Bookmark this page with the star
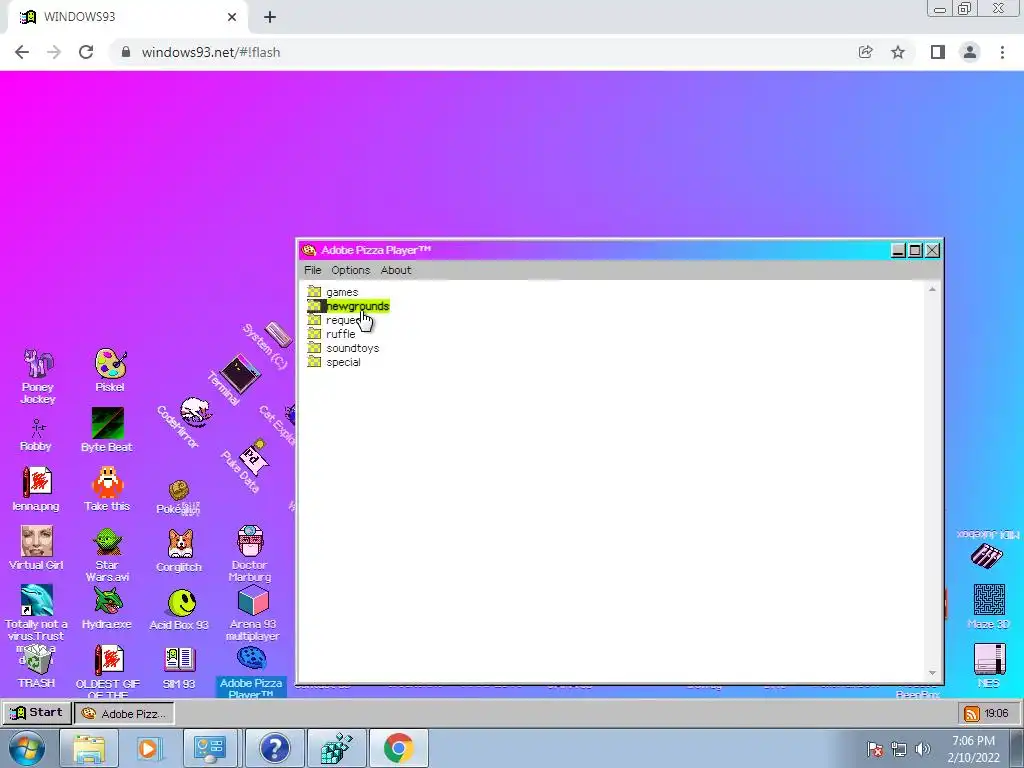The height and width of the screenshot is (768, 1024). tap(898, 52)
